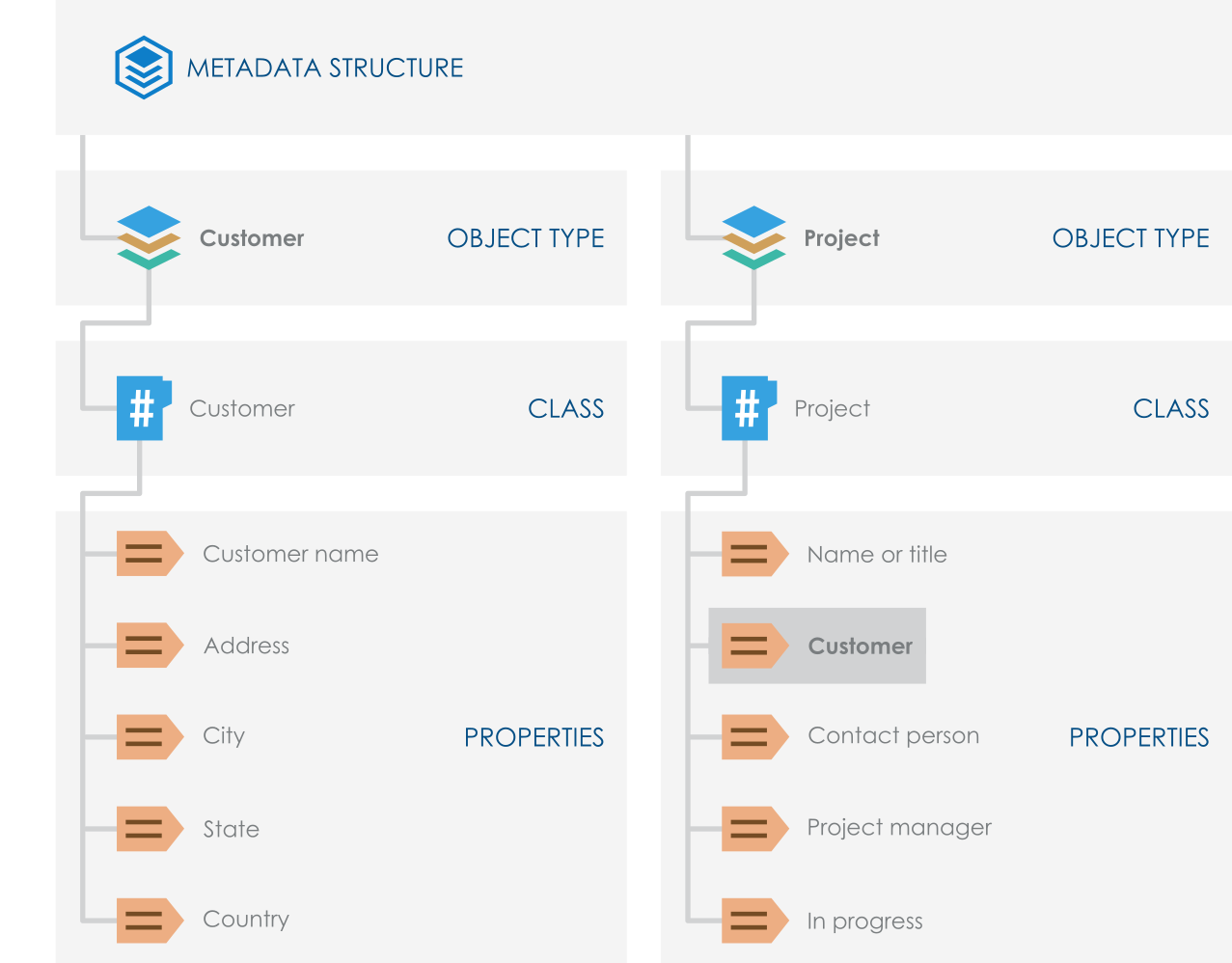Click the Project class name label
The image size is (1232, 963).
832,409
